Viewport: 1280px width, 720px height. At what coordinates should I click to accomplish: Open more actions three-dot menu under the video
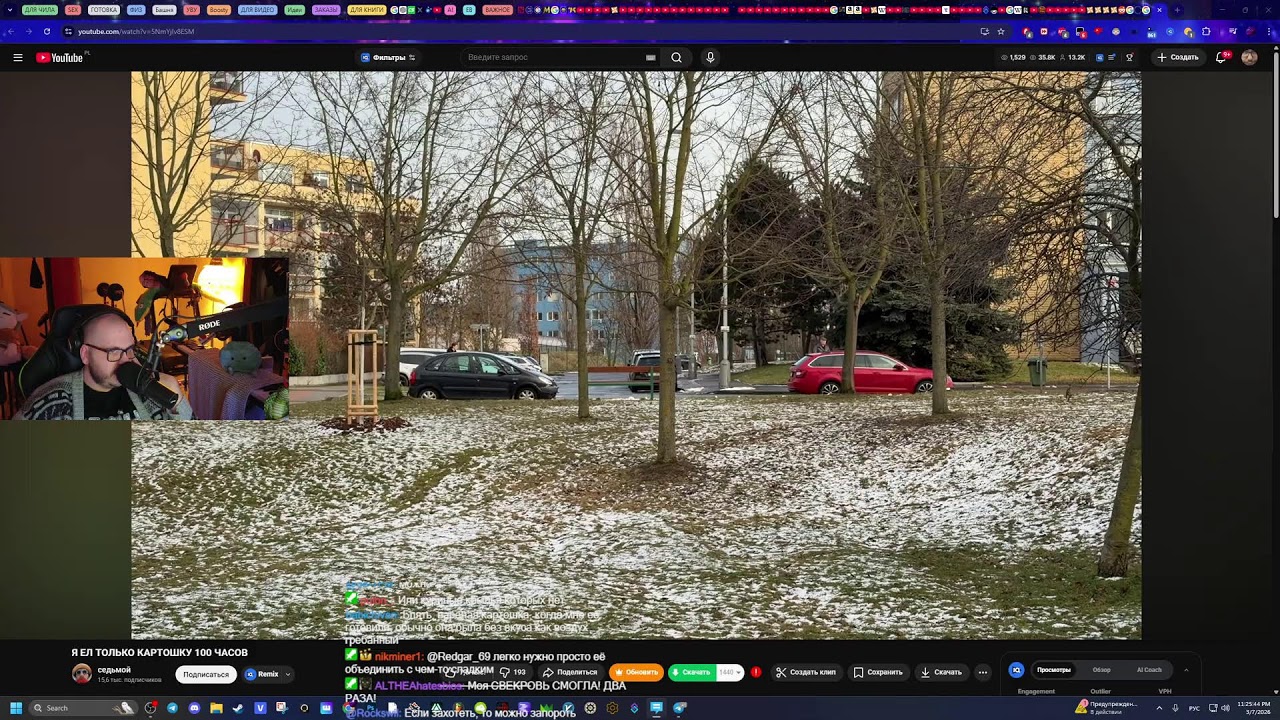982,672
